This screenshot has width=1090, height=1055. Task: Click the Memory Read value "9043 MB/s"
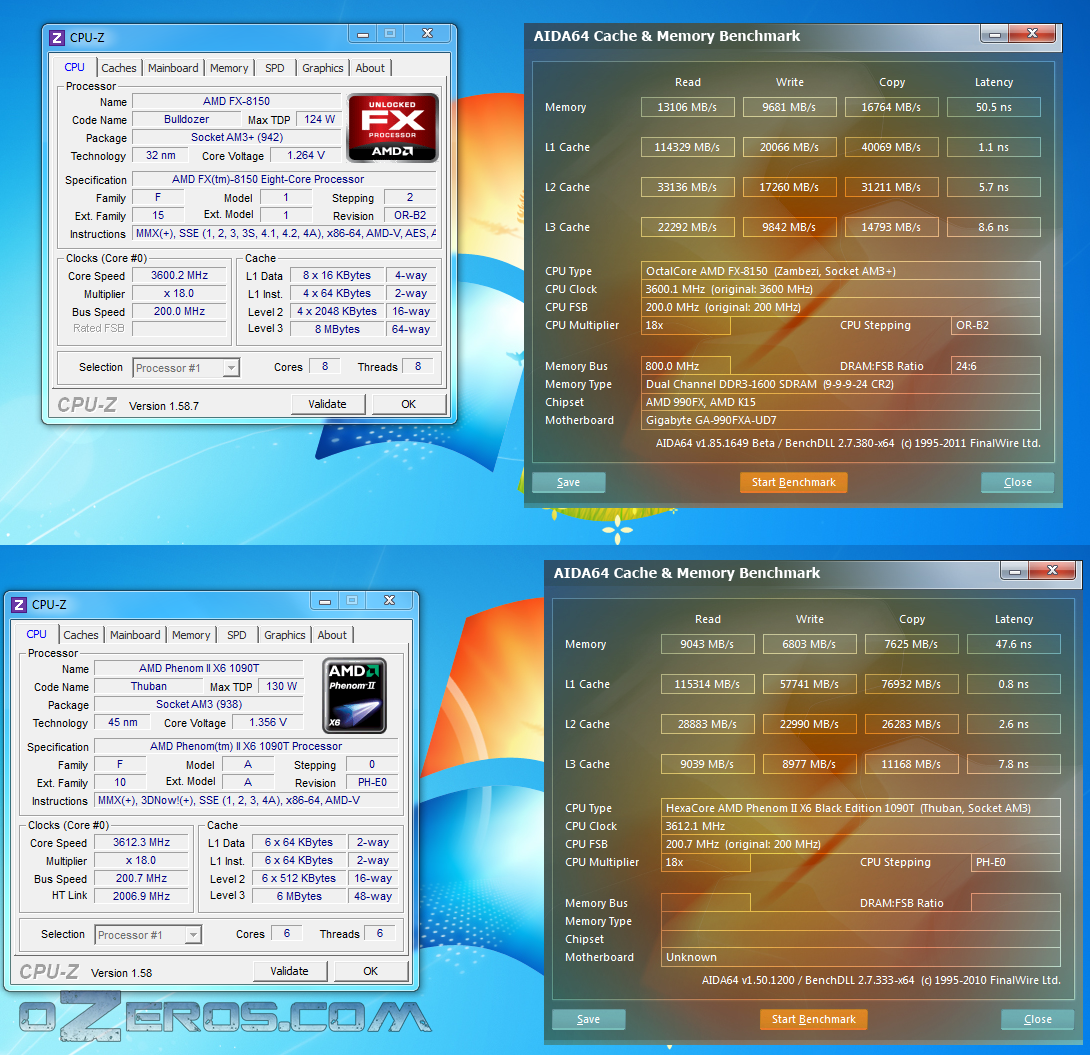[708, 644]
